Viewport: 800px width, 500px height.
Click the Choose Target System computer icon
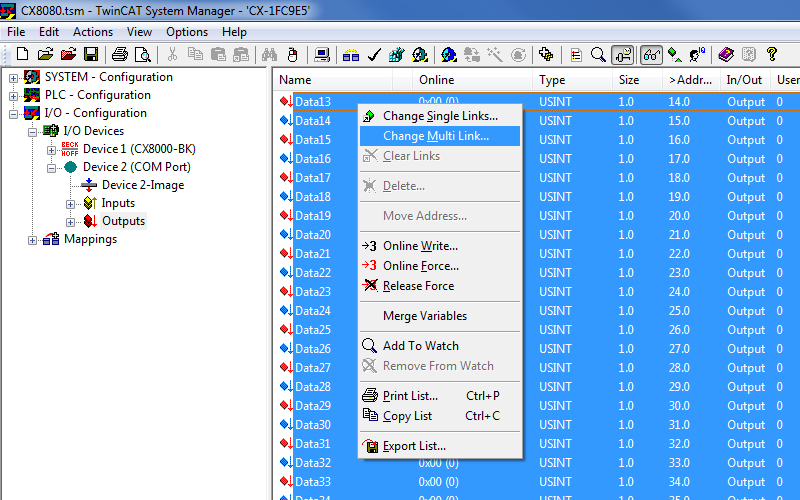[x=322, y=54]
